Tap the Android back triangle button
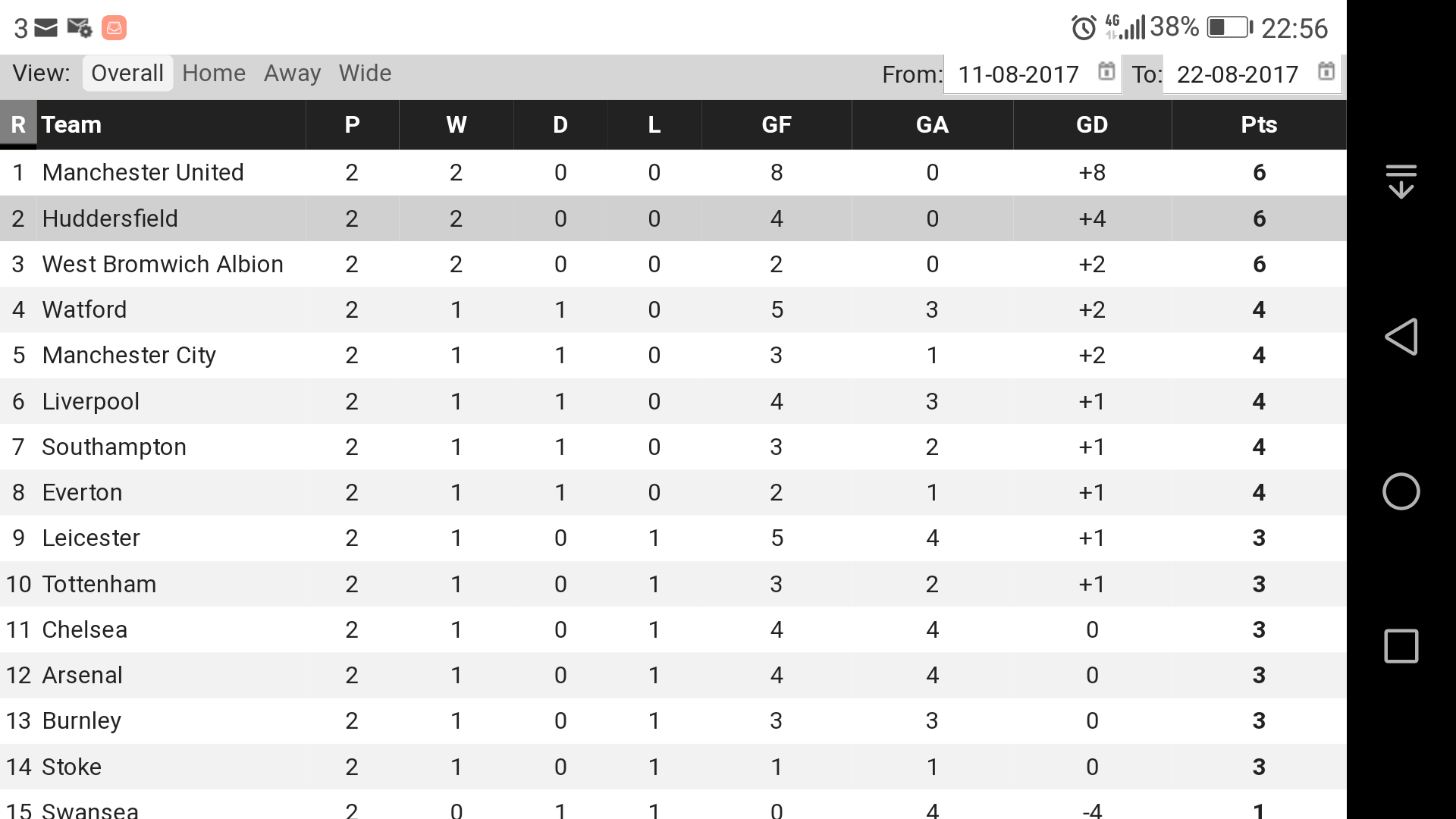1456x819 pixels. (x=1401, y=337)
